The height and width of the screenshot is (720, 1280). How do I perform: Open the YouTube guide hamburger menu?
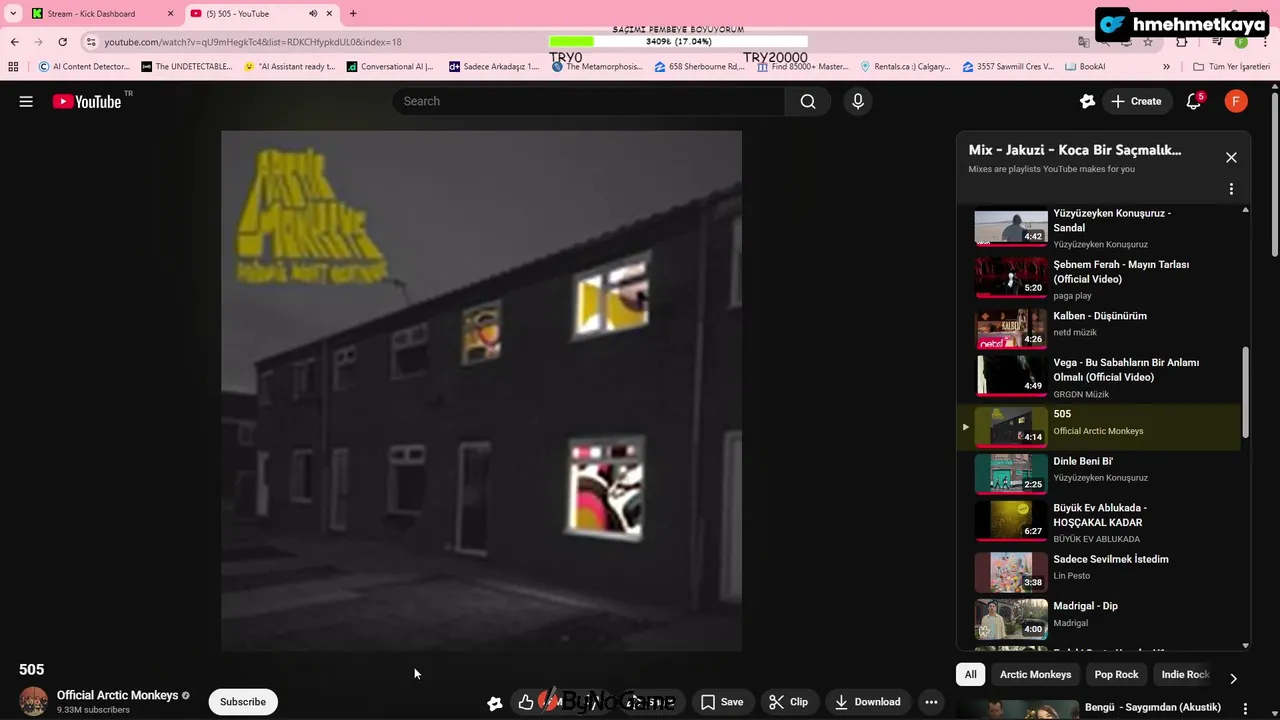click(x=26, y=101)
